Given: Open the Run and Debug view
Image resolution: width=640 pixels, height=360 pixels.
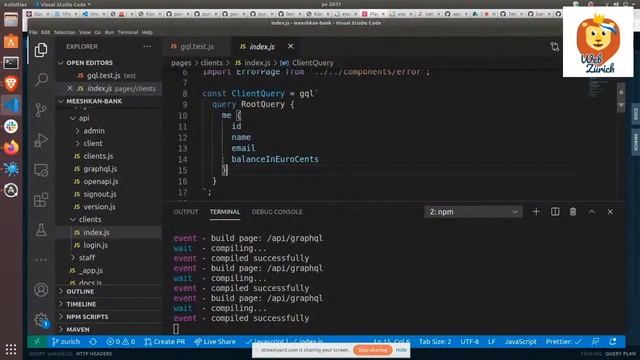Looking at the screenshot, I should click(x=41, y=140).
